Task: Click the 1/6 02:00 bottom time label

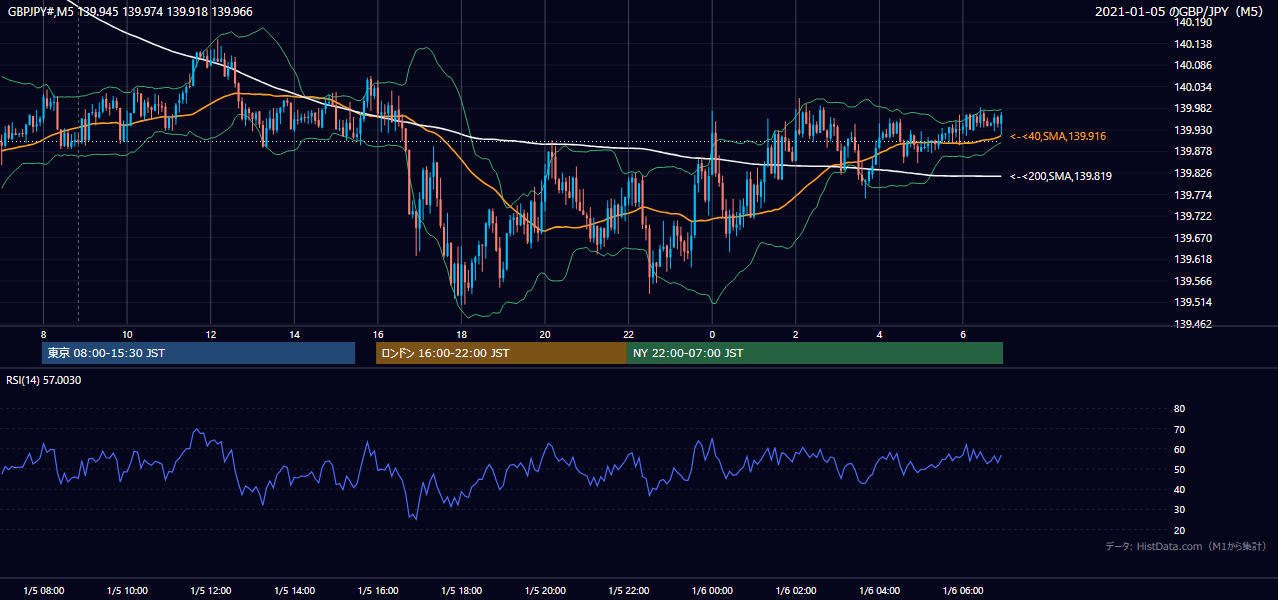Action: click(796, 591)
